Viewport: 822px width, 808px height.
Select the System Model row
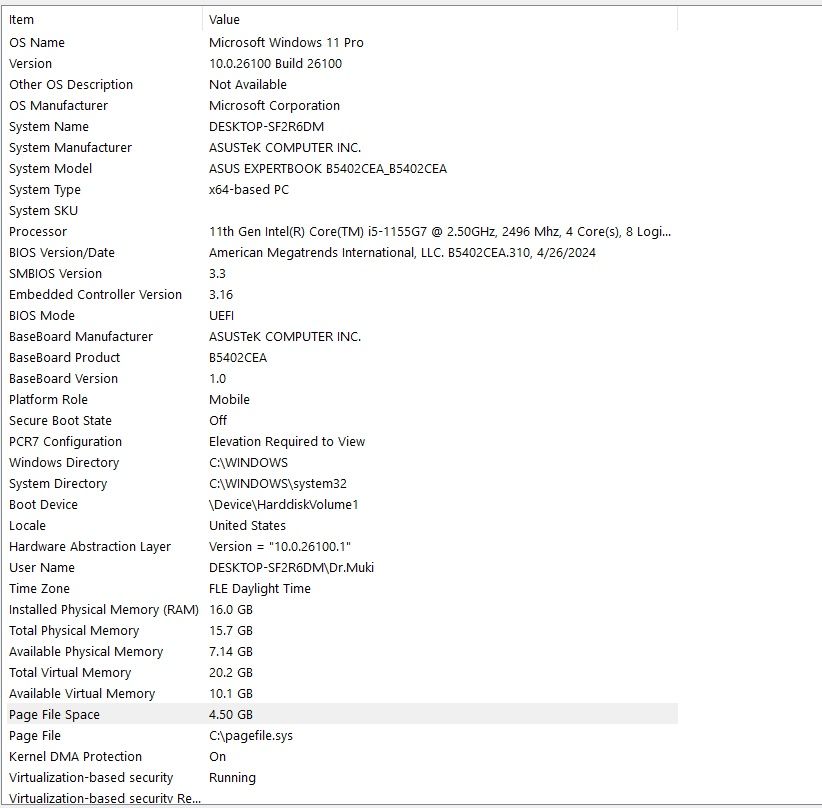pos(342,168)
